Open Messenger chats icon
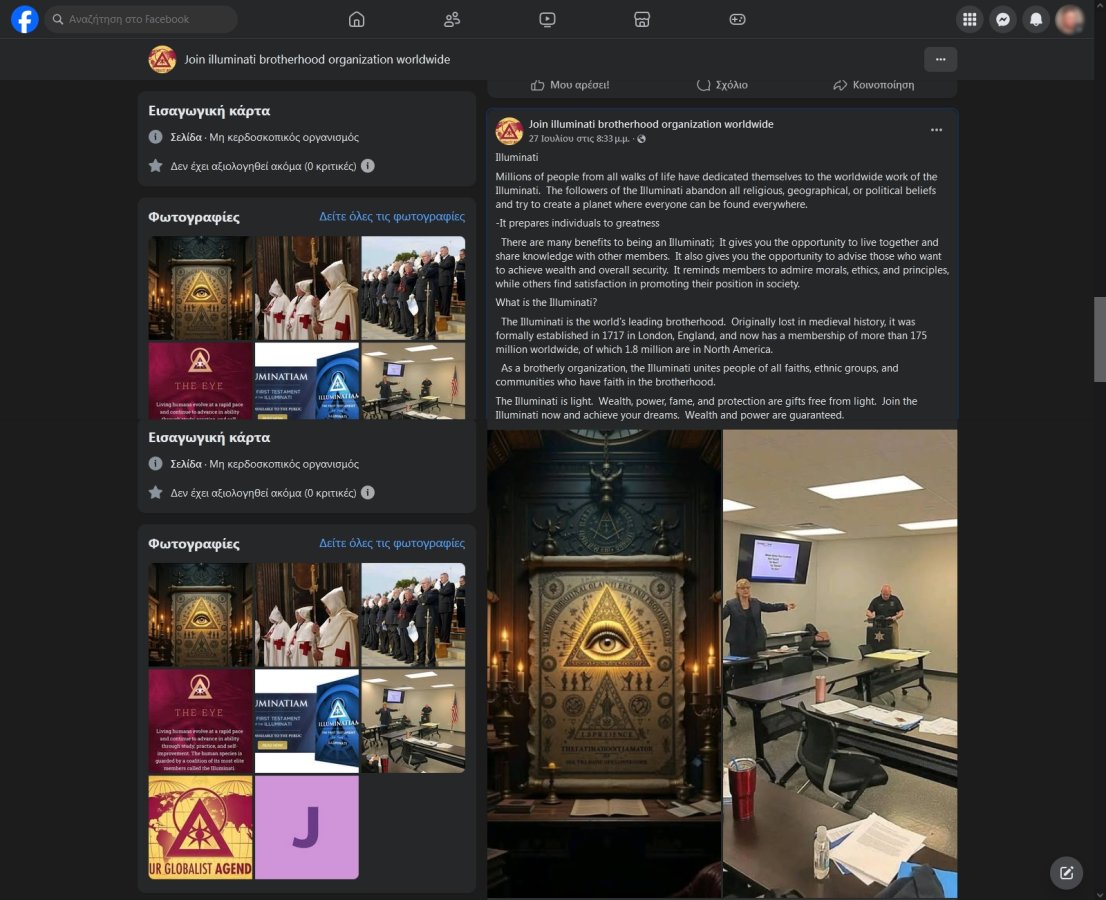This screenshot has width=1106, height=900. click(1002, 19)
